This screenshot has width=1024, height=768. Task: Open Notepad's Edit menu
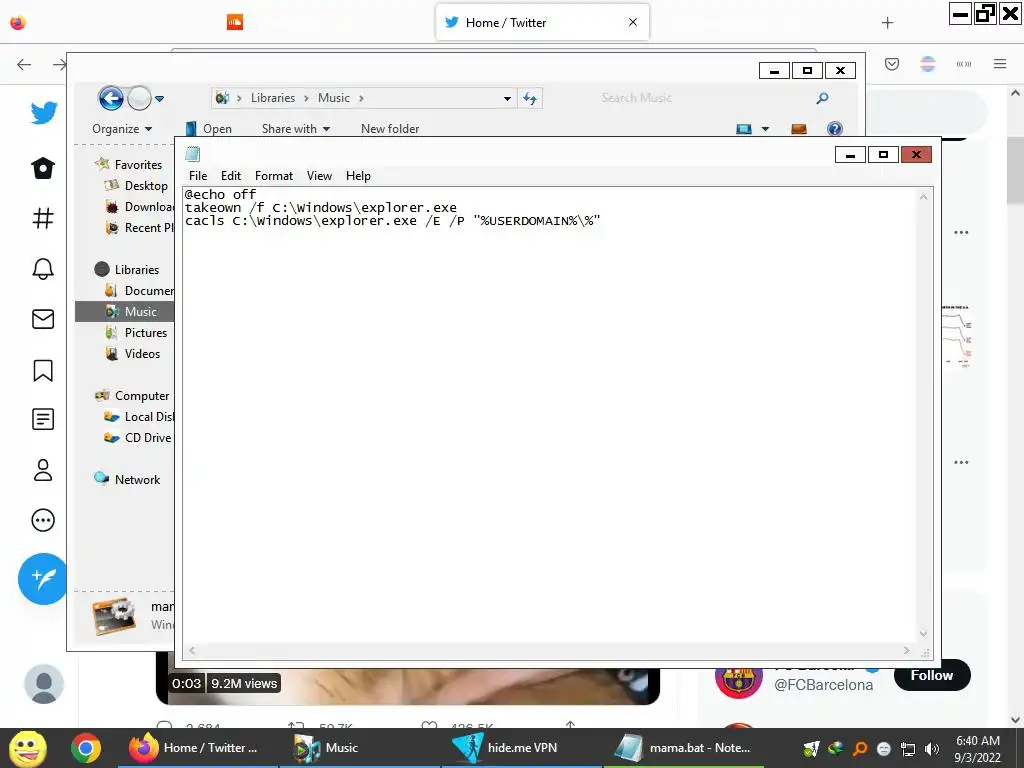(x=231, y=176)
